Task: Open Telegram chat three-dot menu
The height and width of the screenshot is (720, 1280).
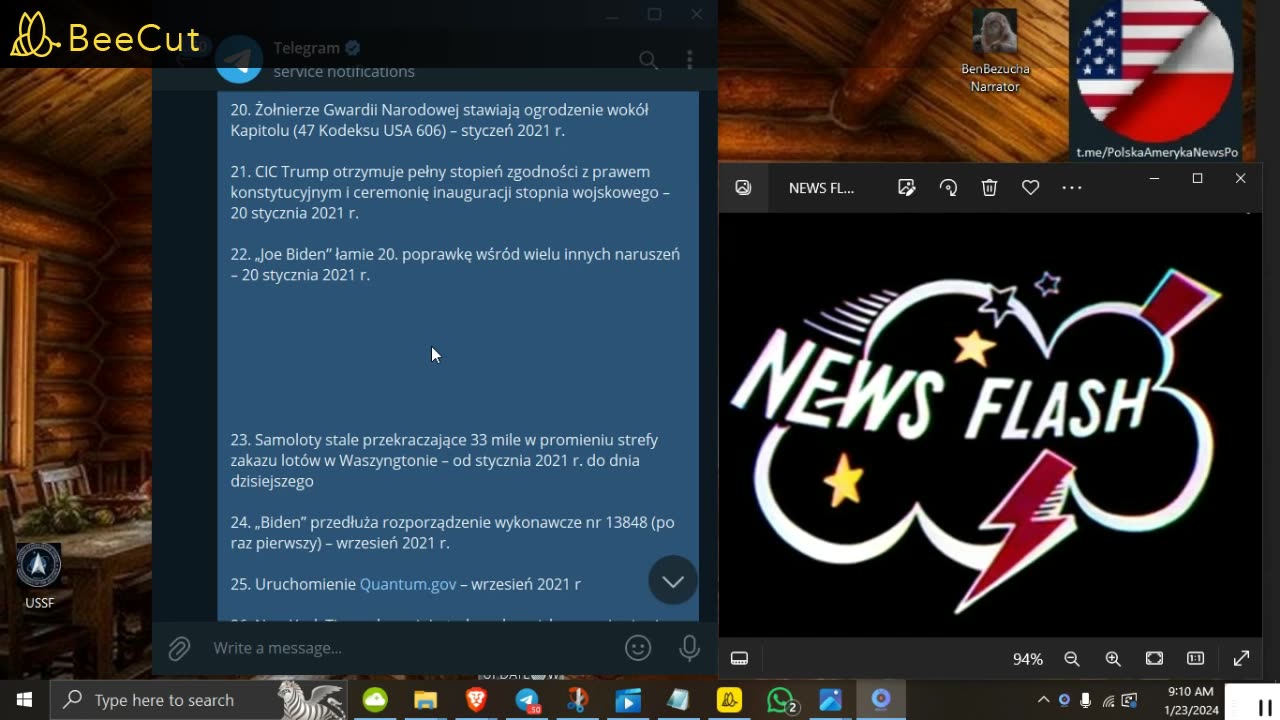Action: [x=689, y=60]
